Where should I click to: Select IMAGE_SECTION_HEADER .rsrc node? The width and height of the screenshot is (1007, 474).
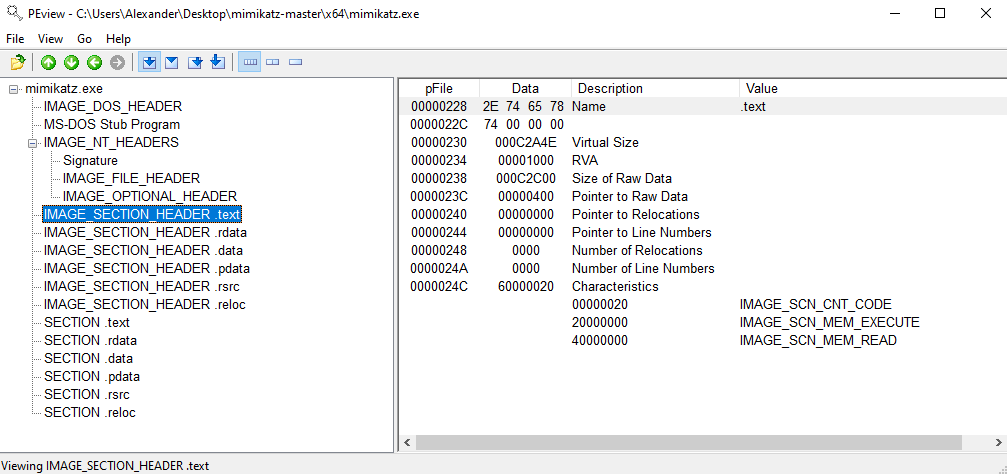pyautogui.click(x=142, y=286)
